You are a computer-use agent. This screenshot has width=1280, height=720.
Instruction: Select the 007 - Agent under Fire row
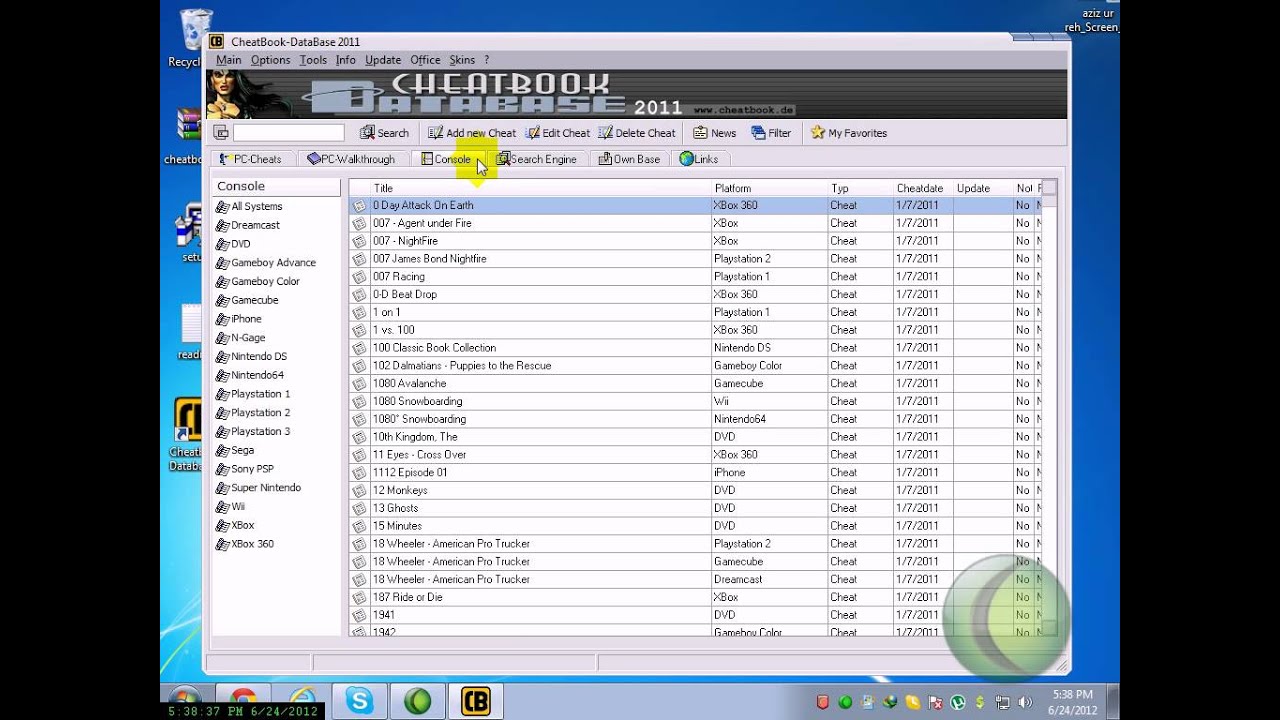pos(695,223)
